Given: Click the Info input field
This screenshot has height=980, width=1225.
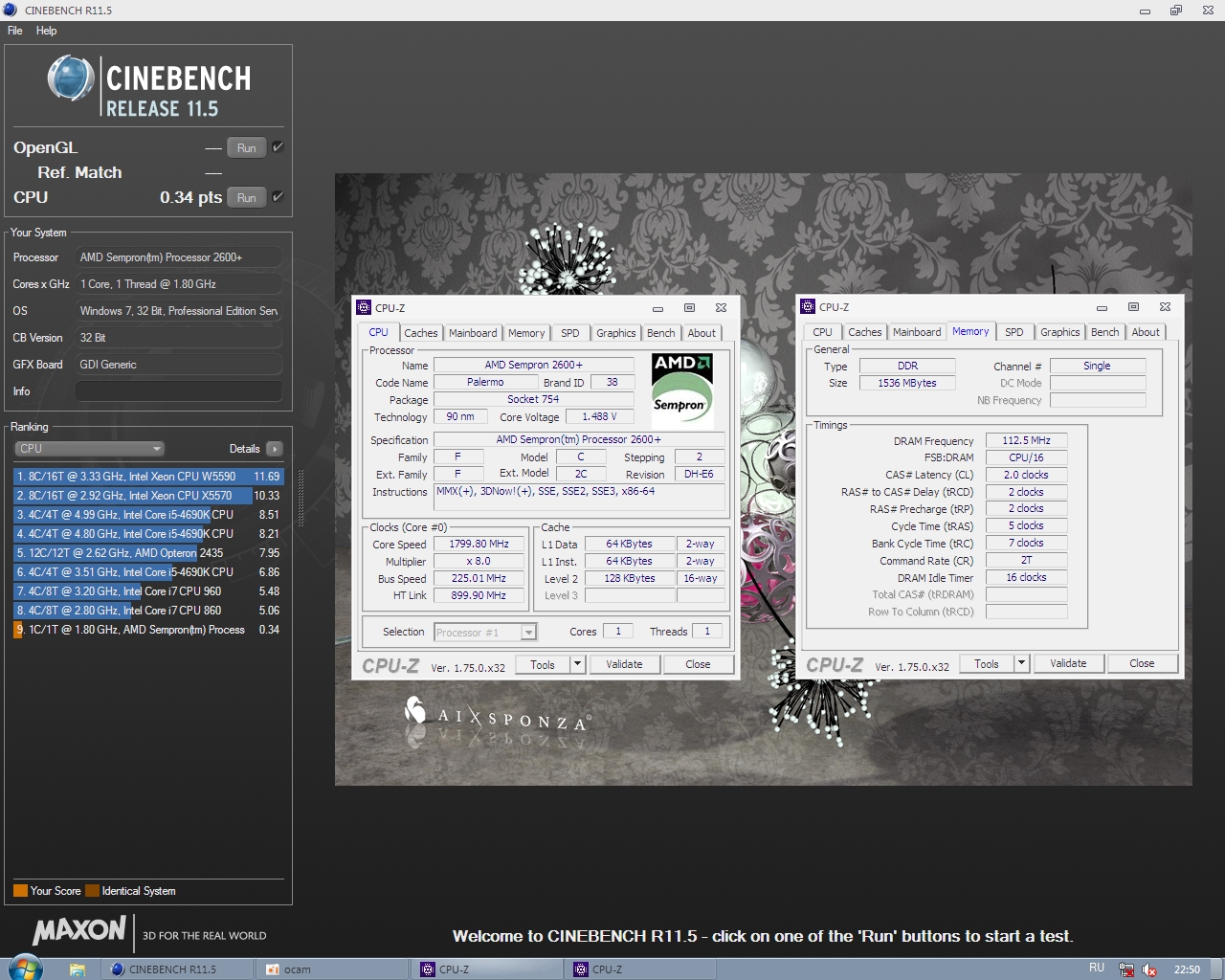Looking at the screenshot, I should click(179, 391).
